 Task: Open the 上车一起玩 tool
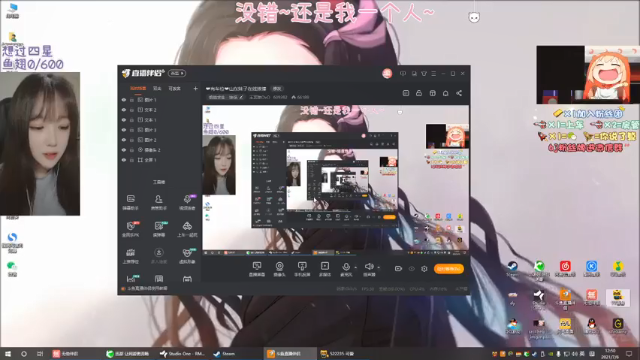pos(187,229)
